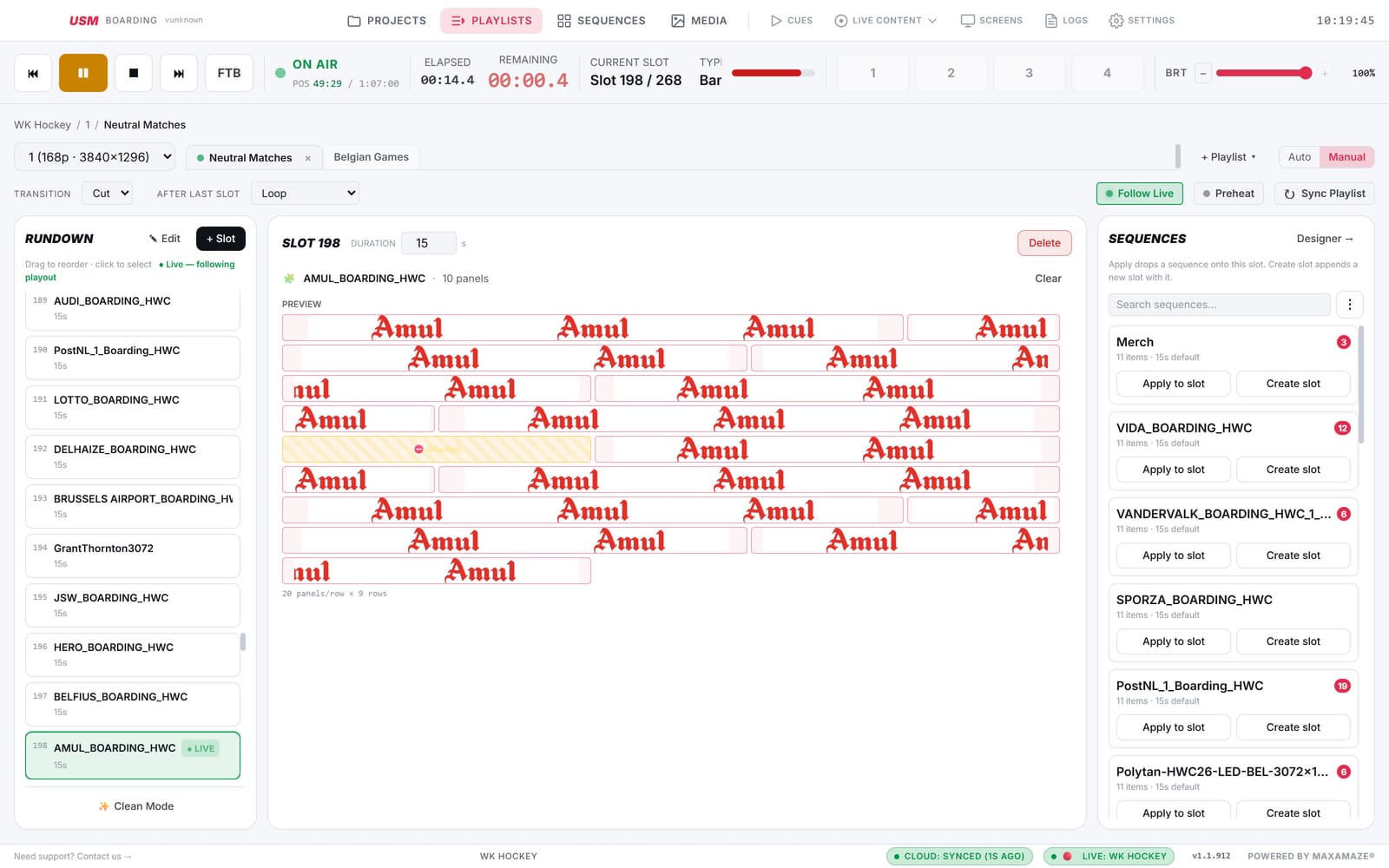Edit the rundown

164,239
